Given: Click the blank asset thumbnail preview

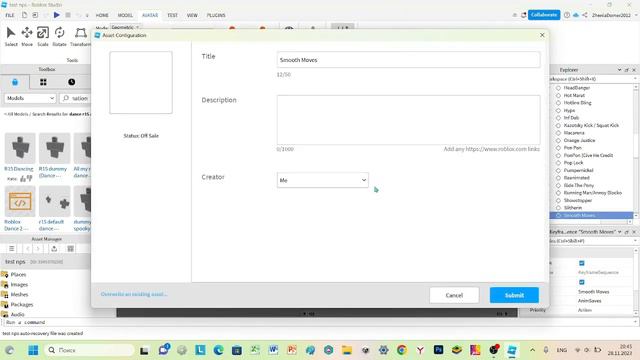Looking at the screenshot, I should click(x=141, y=82).
